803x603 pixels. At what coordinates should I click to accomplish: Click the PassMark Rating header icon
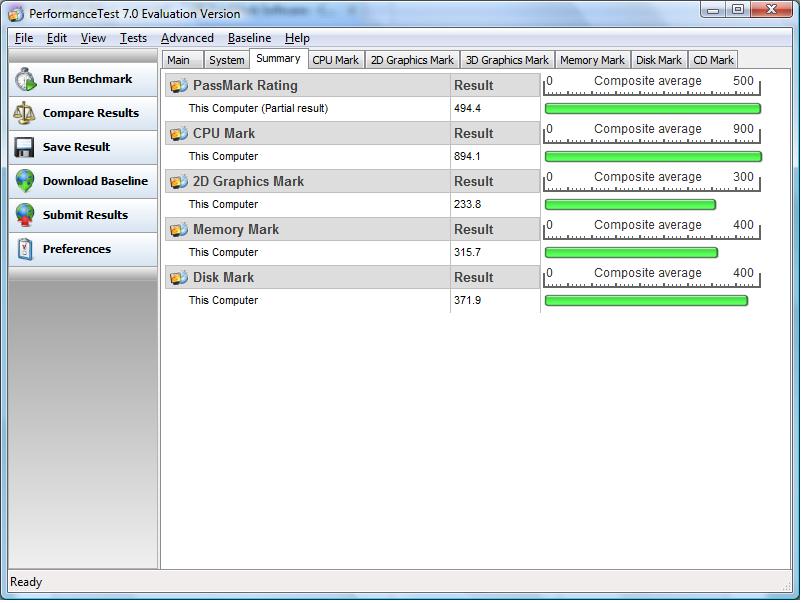179,86
